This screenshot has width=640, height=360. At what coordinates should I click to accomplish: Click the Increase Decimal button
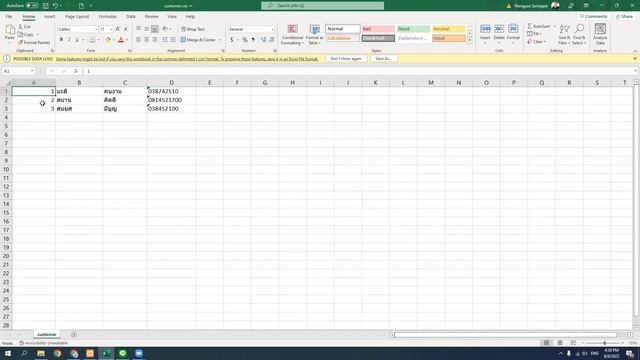coord(263,40)
